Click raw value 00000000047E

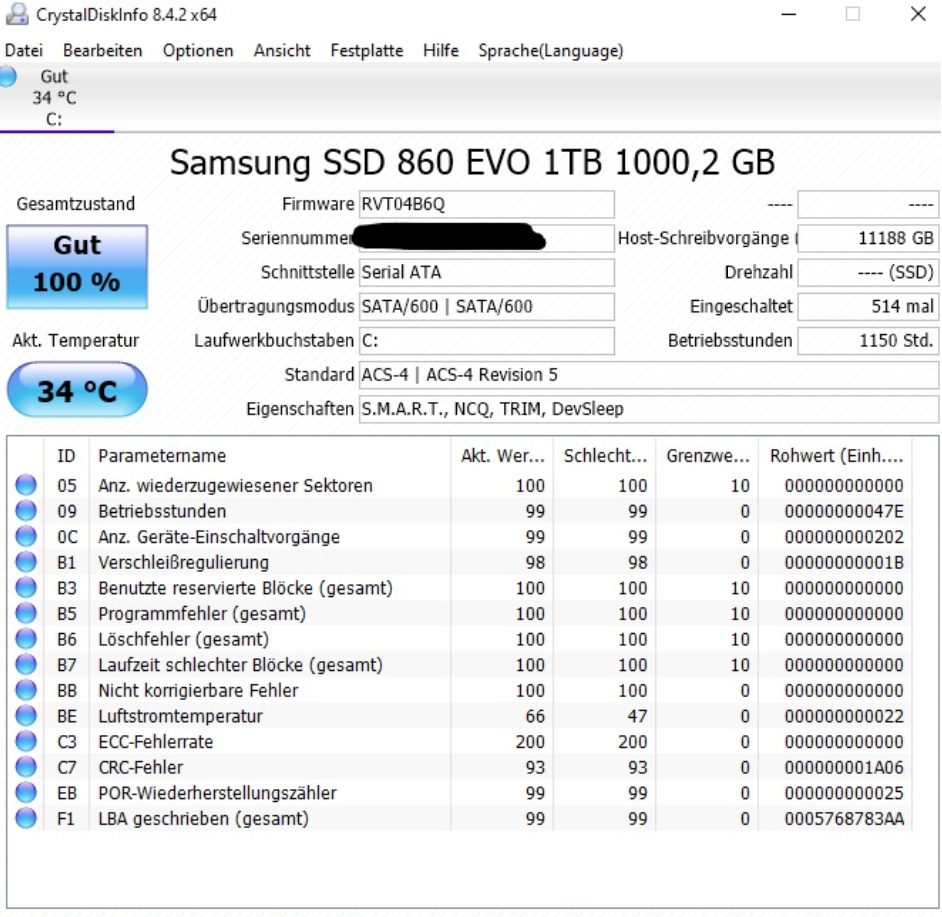(x=844, y=511)
